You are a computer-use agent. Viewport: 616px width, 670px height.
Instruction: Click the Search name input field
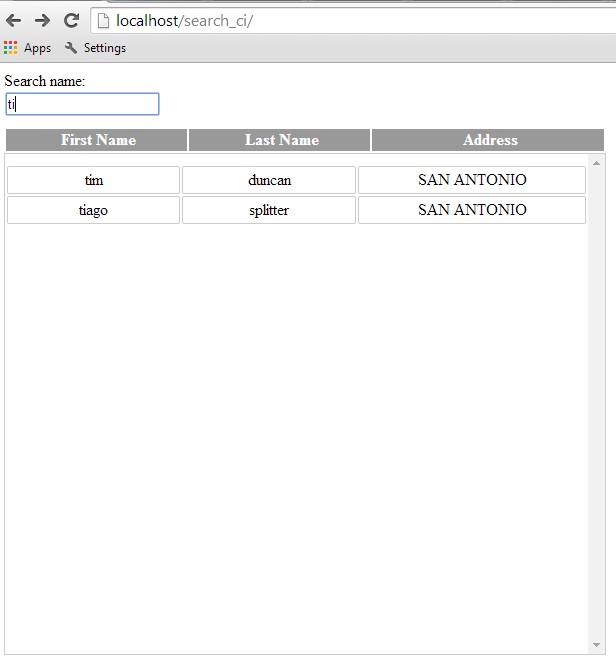click(x=82, y=104)
